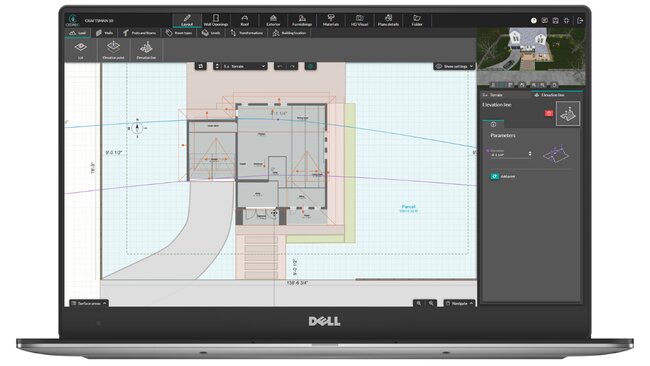This screenshot has height=366, width=650.
Task: Click the rightmost icon under 3D preview
Action: point(554,85)
